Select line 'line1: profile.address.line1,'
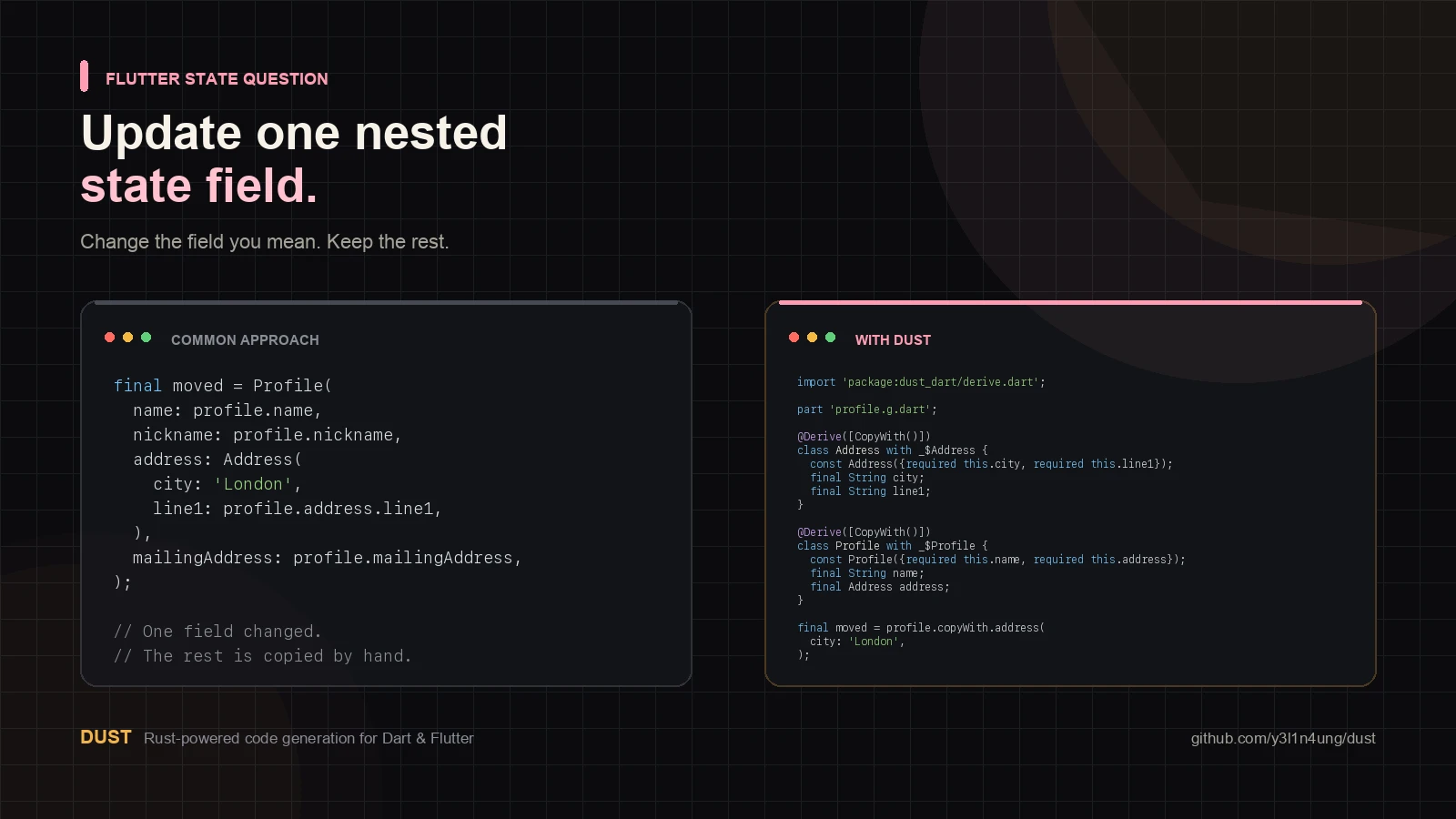 (x=298, y=509)
